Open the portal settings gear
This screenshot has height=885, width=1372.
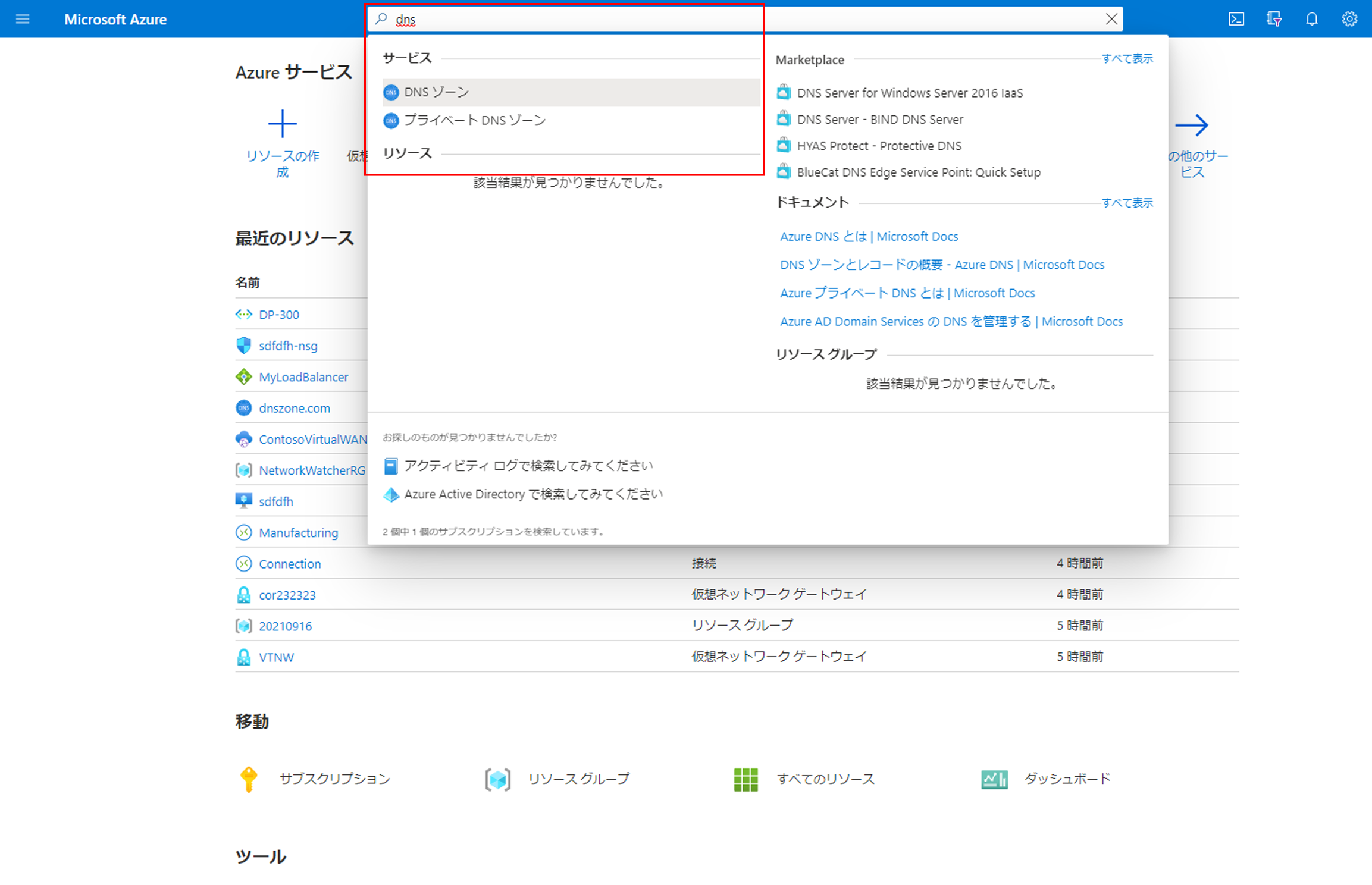[1349, 19]
